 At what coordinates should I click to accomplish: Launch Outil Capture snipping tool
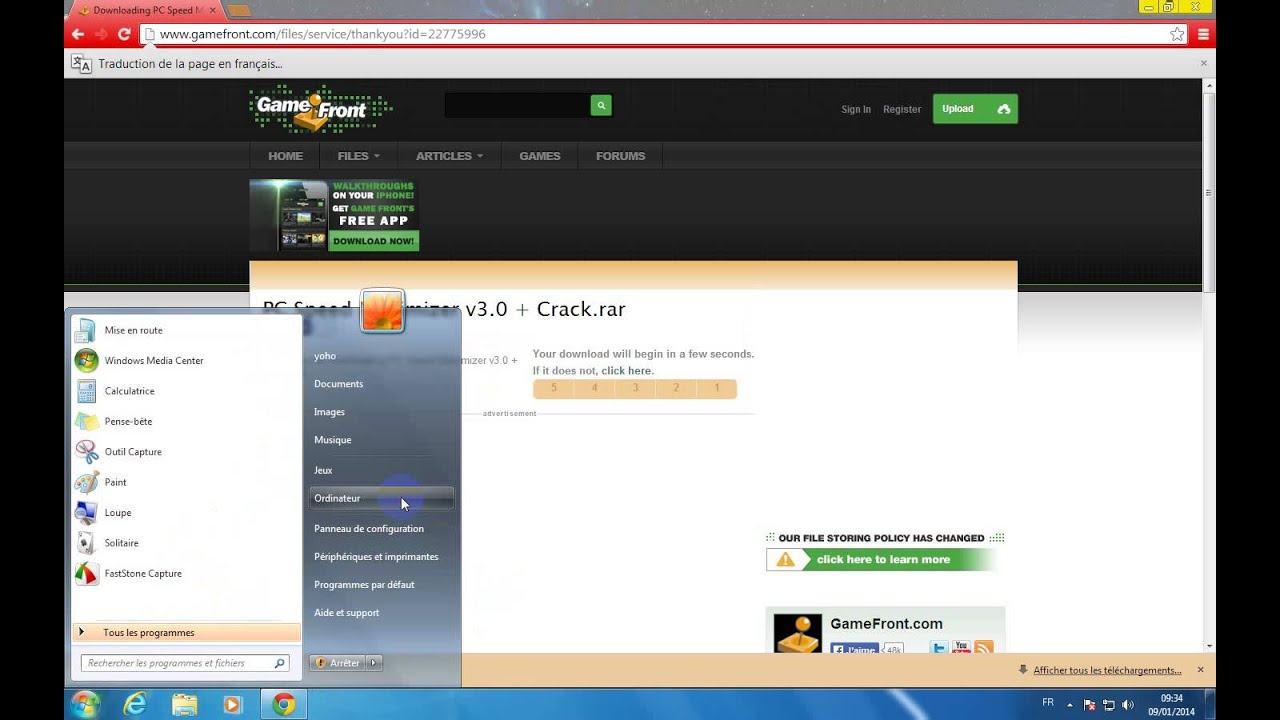(x=186, y=452)
